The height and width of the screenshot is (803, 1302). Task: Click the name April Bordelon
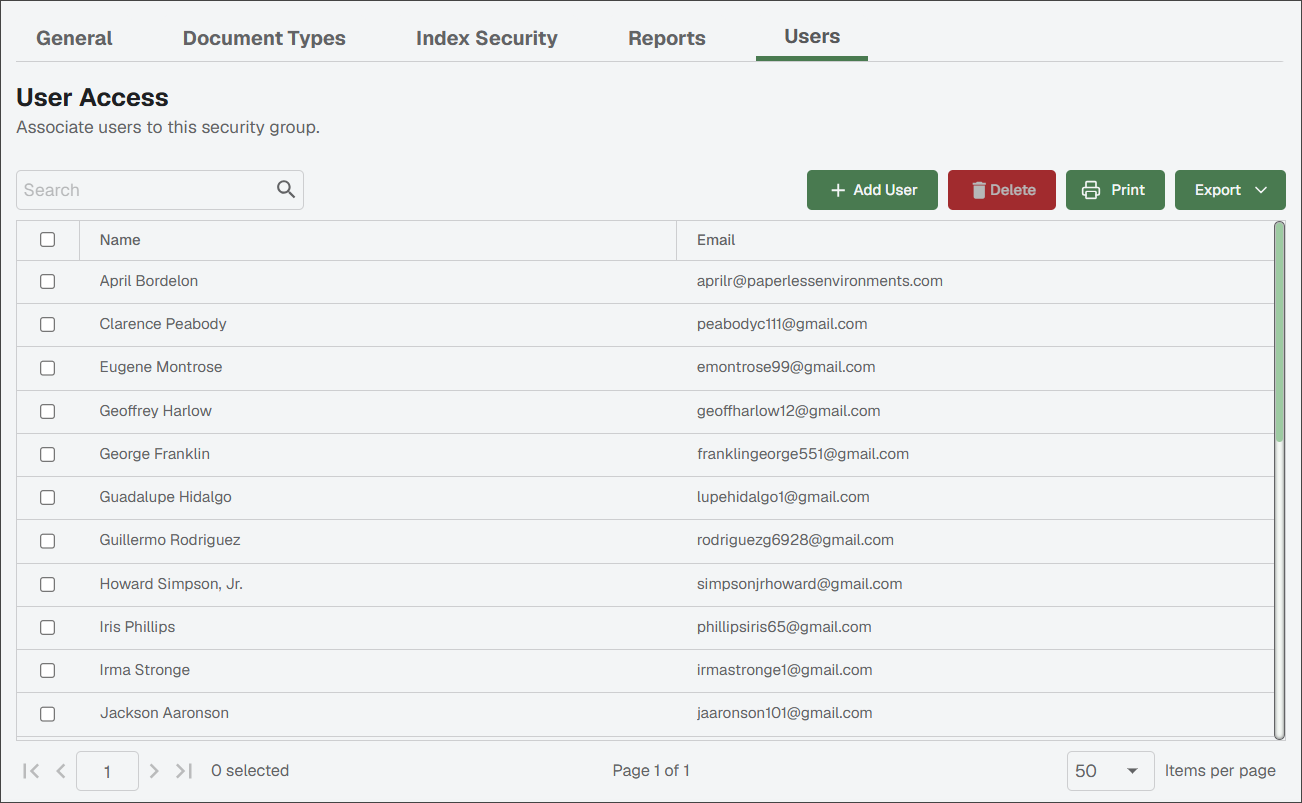point(149,281)
